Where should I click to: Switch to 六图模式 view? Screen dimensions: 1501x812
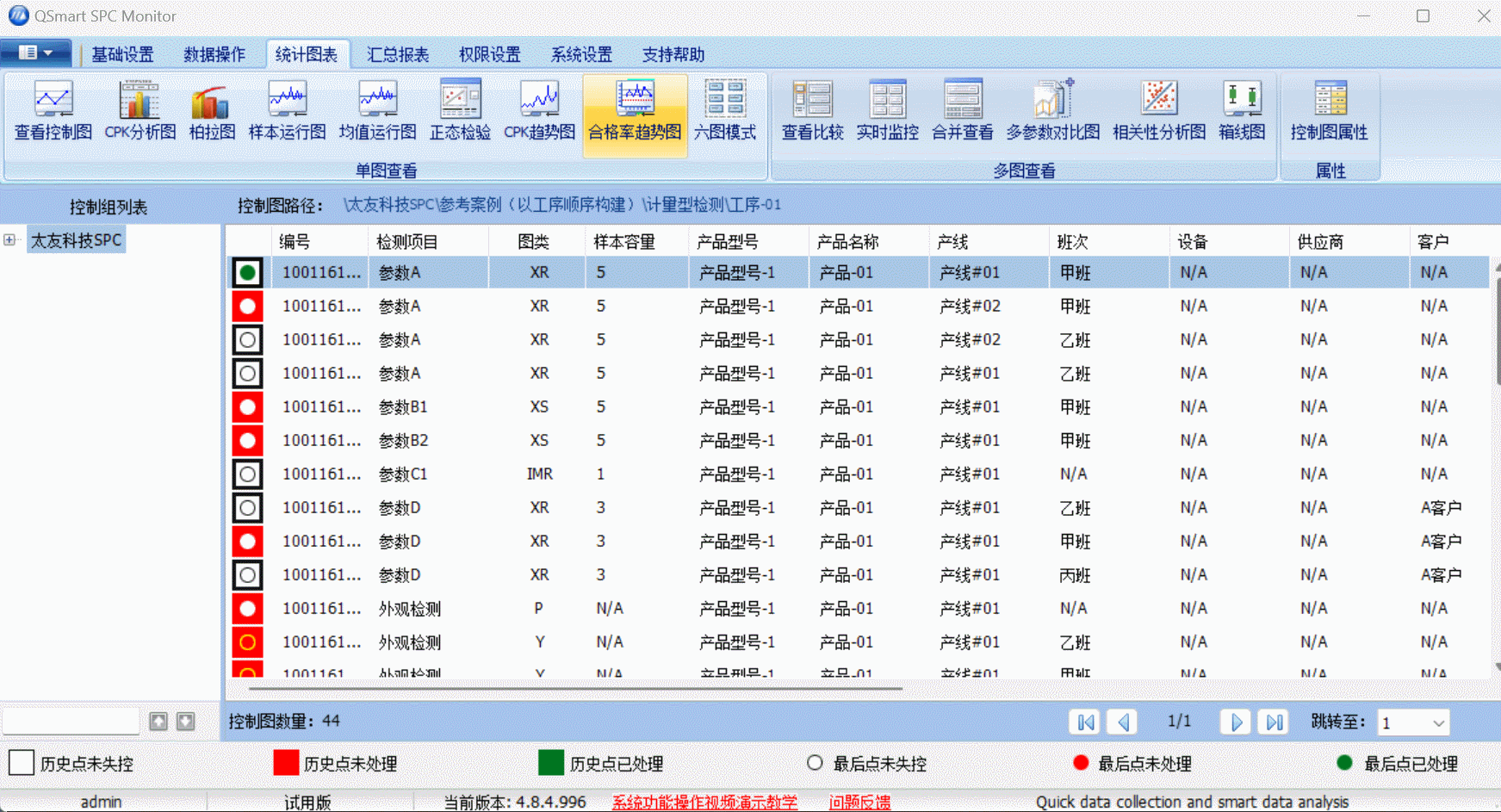coord(724,110)
